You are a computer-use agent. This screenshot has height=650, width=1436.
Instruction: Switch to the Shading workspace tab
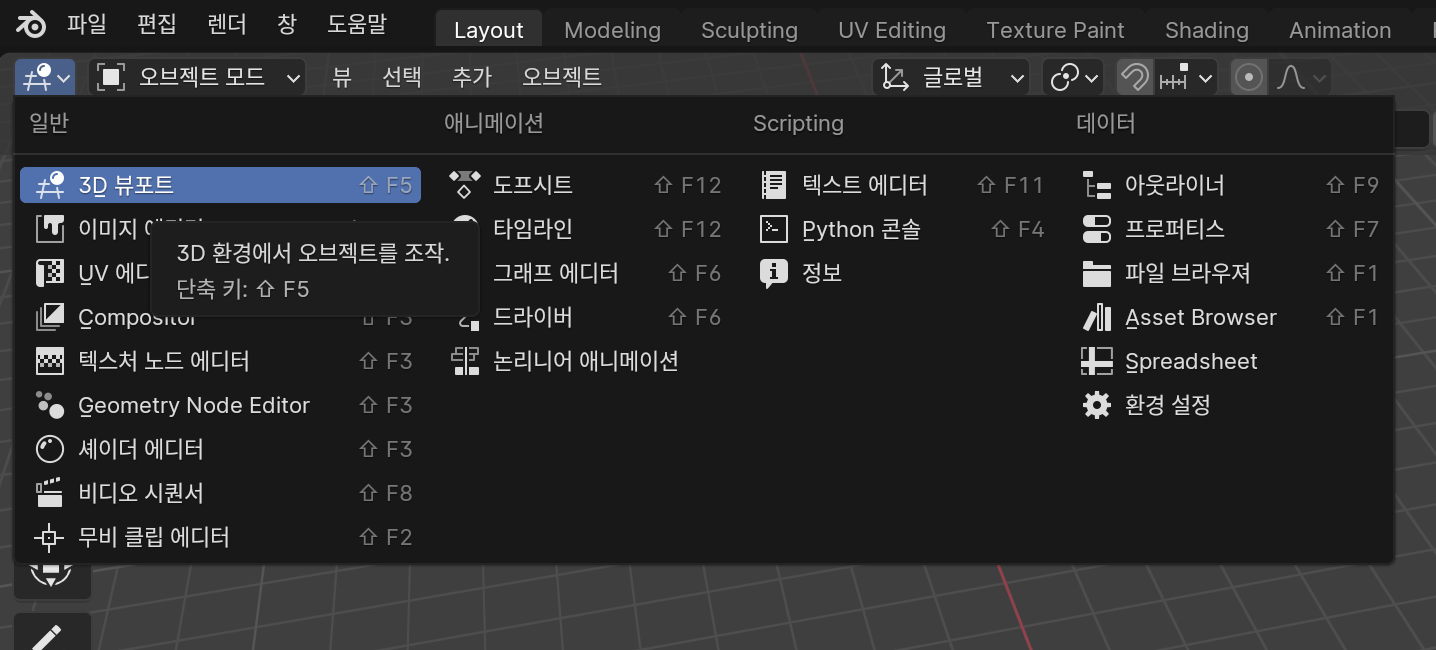point(1206,30)
